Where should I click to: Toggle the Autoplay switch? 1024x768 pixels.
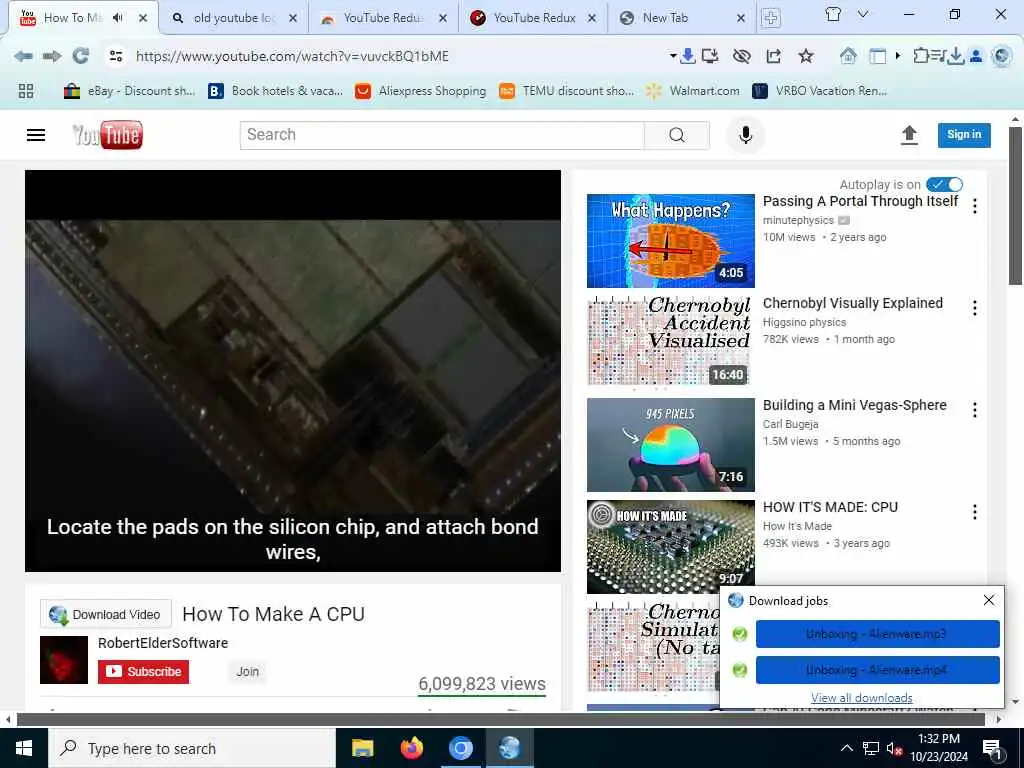coord(944,185)
